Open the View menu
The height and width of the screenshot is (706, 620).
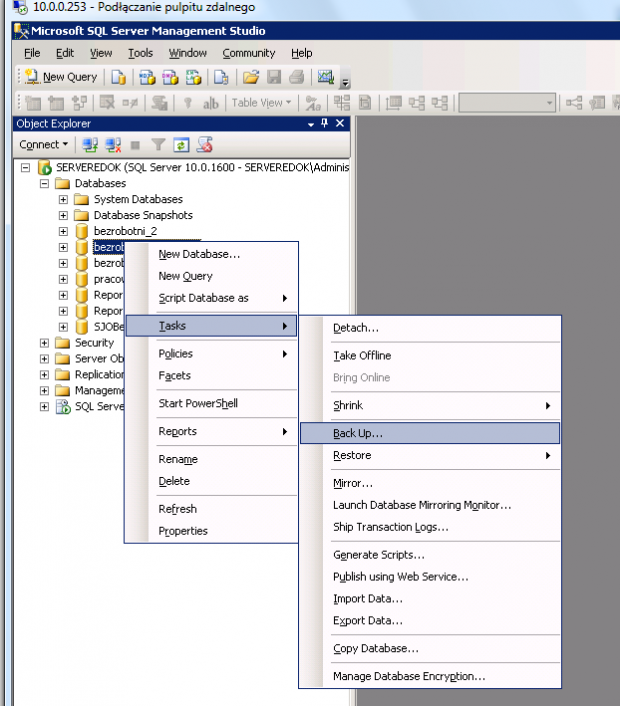pyautogui.click(x=101, y=53)
